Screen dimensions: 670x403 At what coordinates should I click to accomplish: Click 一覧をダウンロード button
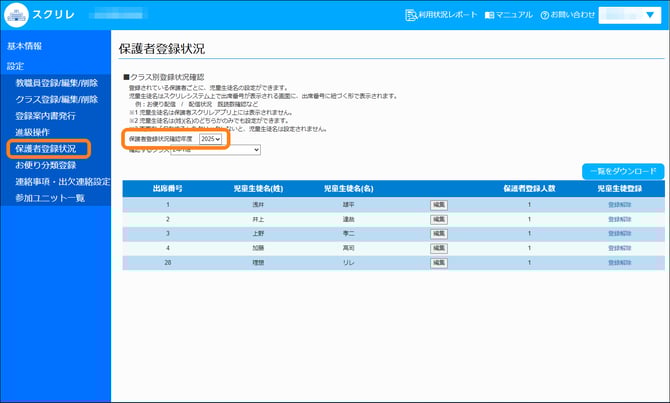pos(623,171)
